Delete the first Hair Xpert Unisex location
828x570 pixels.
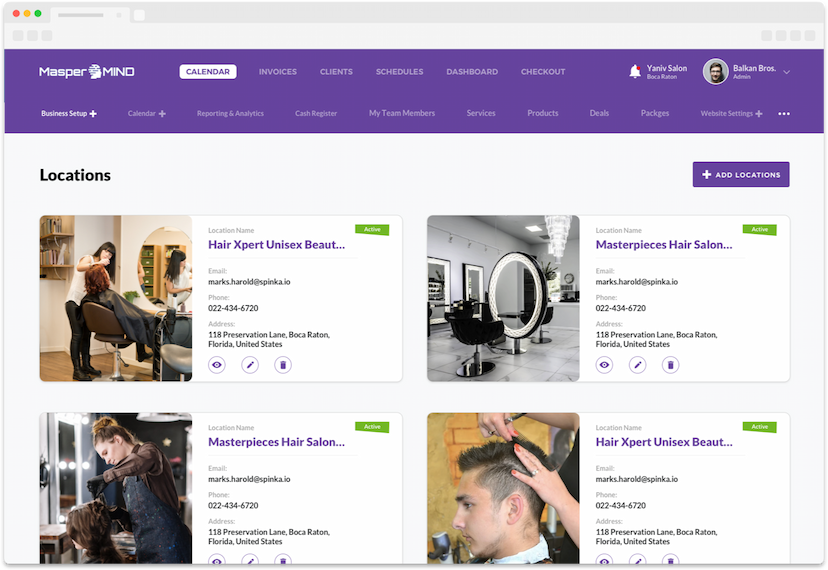click(x=283, y=365)
